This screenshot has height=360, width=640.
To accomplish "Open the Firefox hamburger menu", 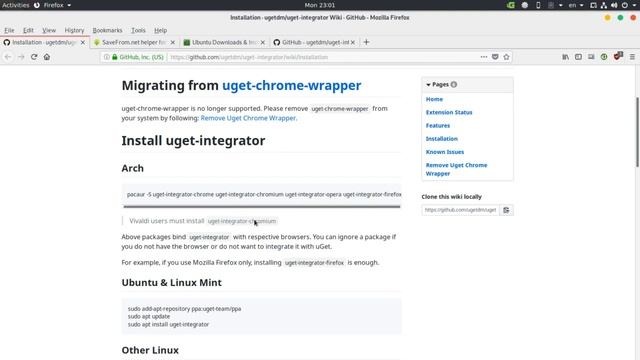I will (632, 57).
